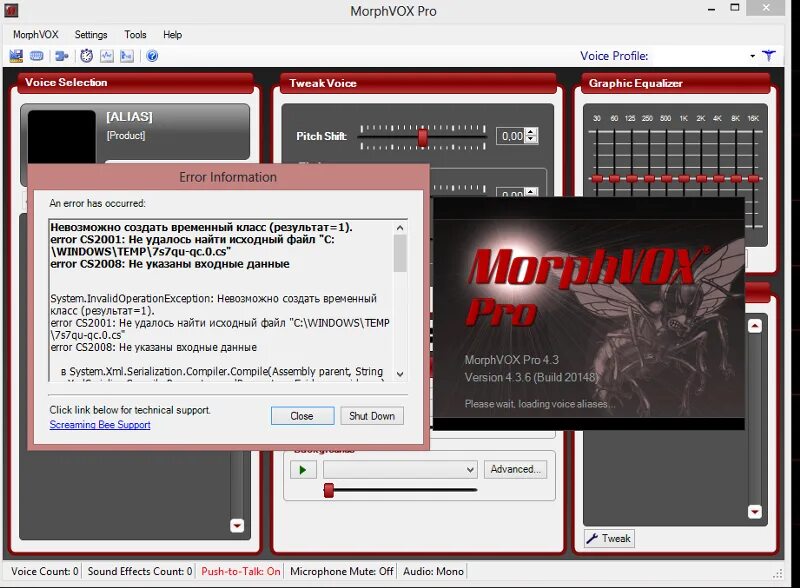Click 'An error has occurred:' text
This screenshot has height=588, width=800.
97,203
